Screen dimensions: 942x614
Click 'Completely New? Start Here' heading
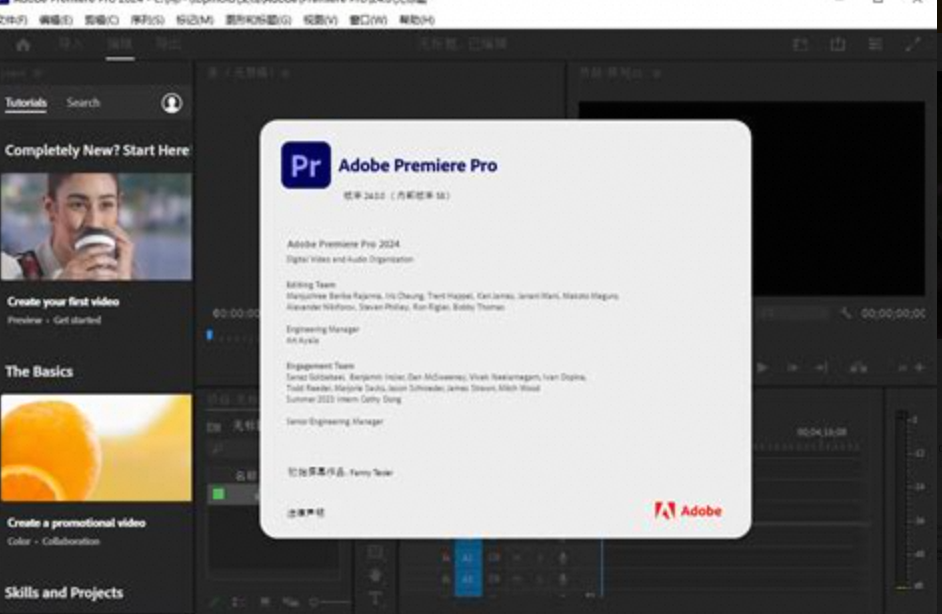point(97,150)
